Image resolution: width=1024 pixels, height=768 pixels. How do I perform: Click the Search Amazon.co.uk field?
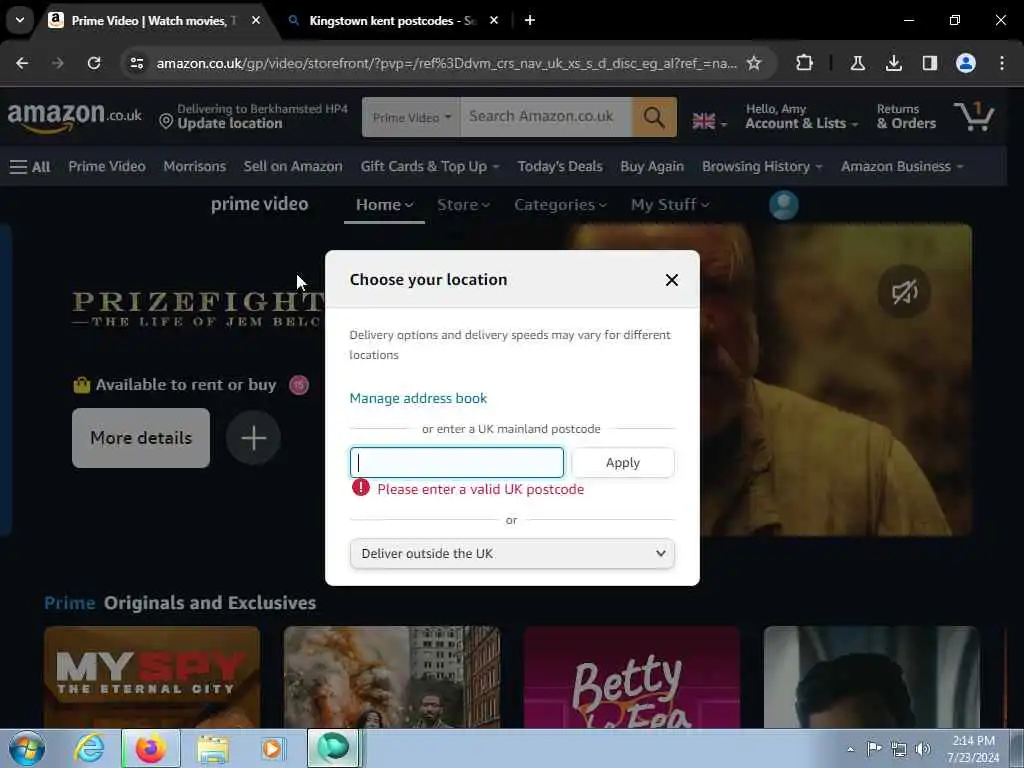pos(546,117)
